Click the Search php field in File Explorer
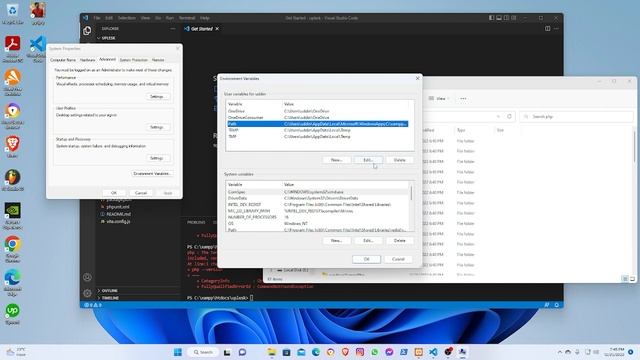This screenshot has height=360, width=640. [x=576, y=116]
